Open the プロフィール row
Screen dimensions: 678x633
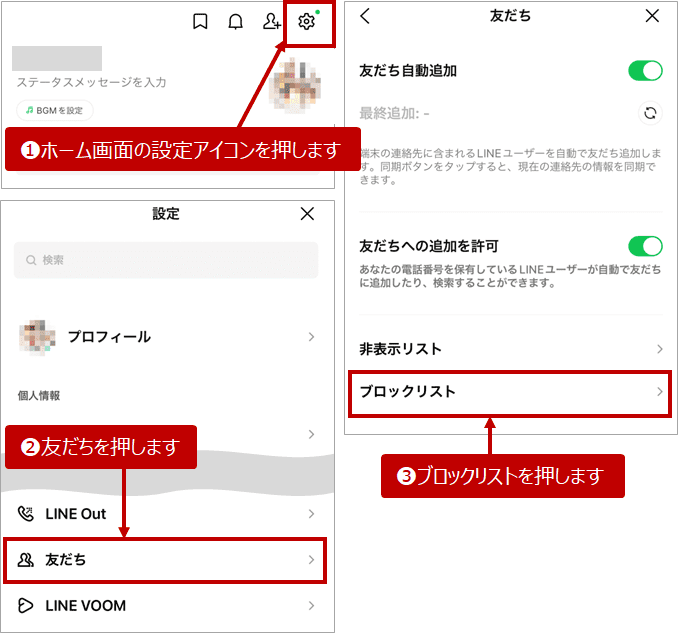click(x=167, y=337)
